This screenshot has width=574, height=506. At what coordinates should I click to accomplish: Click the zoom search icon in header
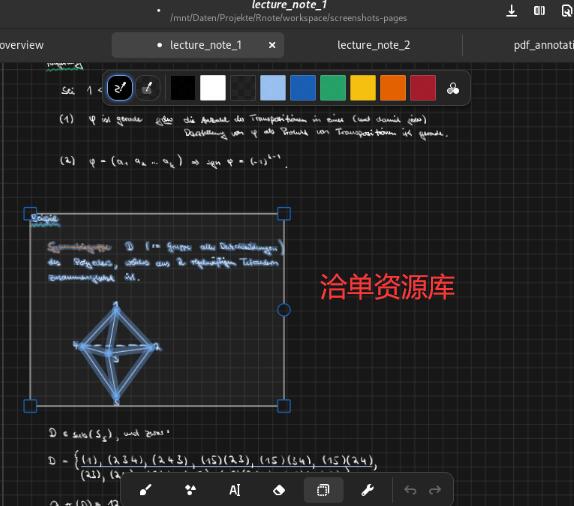[x=566, y=11]
